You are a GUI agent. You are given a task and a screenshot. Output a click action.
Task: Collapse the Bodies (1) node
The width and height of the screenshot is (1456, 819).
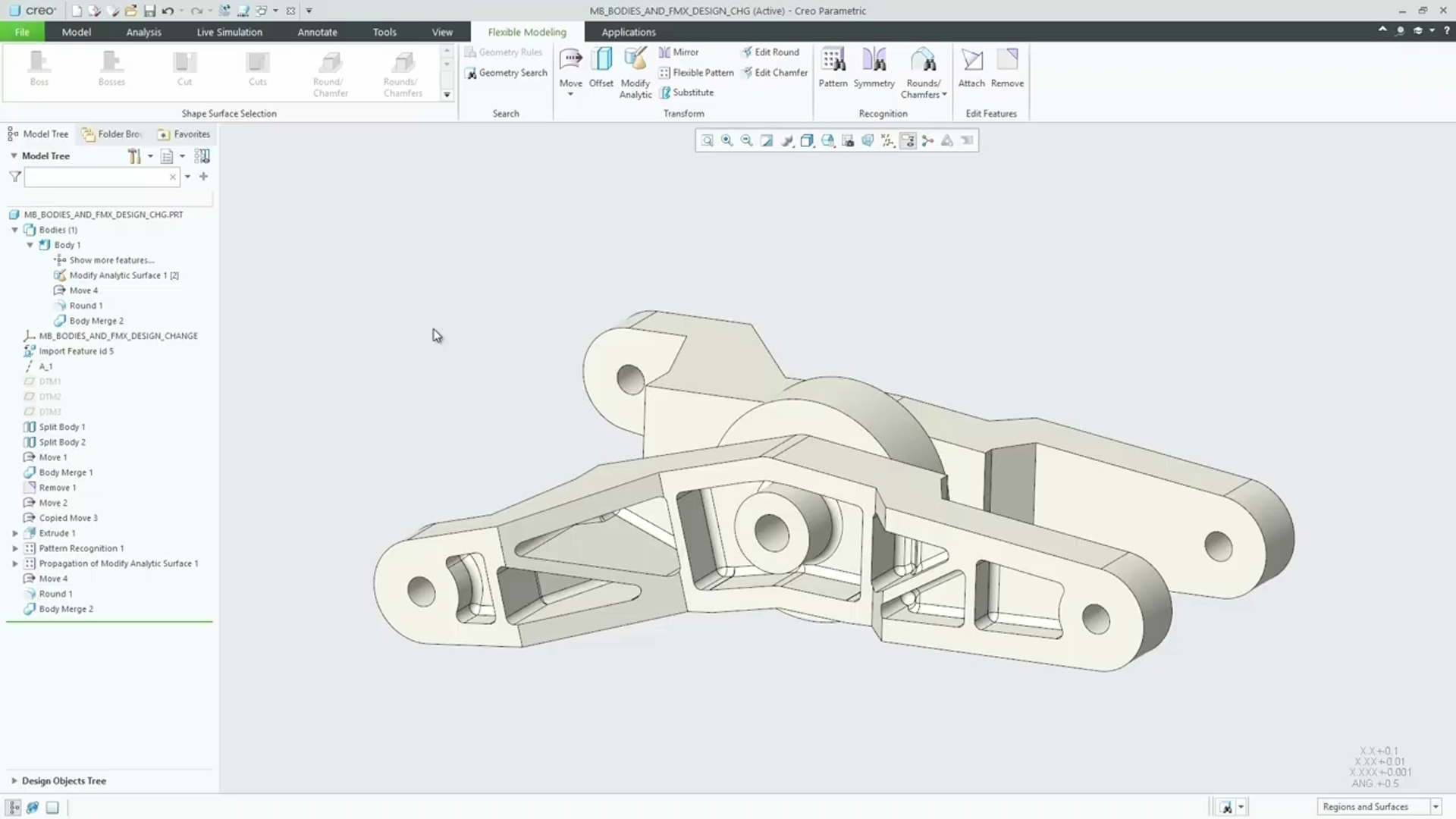14,230
